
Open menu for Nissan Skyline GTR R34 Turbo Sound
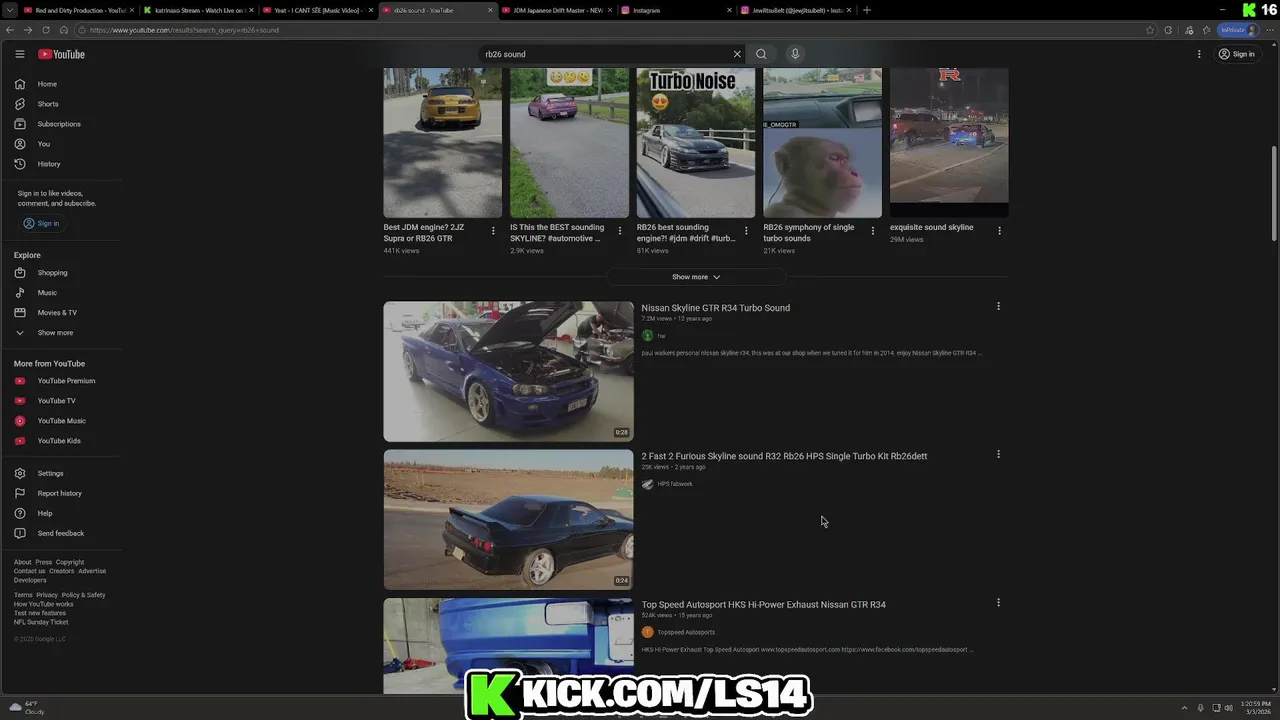pos(998,307)
